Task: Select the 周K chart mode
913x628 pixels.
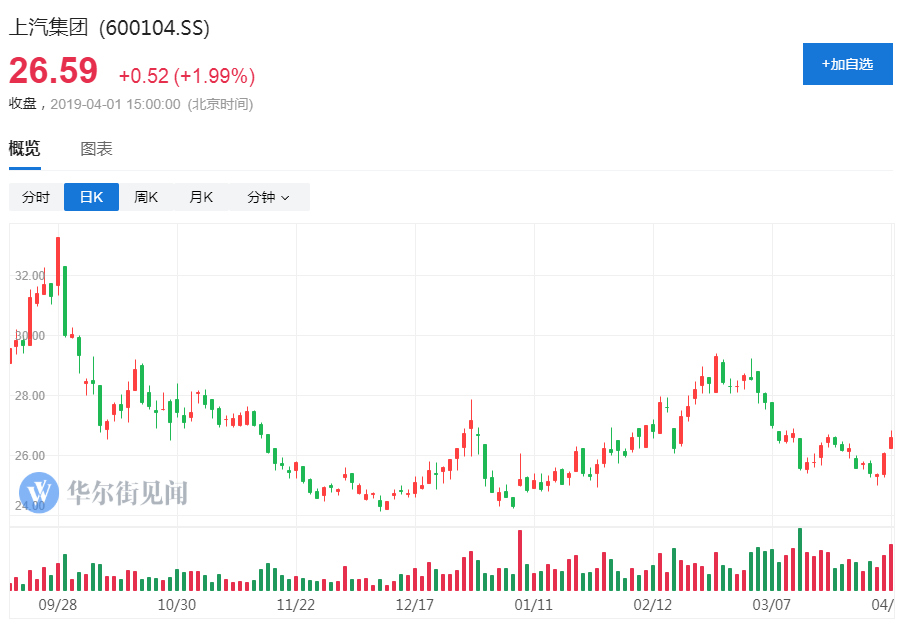Action: (x=146, y=197)
